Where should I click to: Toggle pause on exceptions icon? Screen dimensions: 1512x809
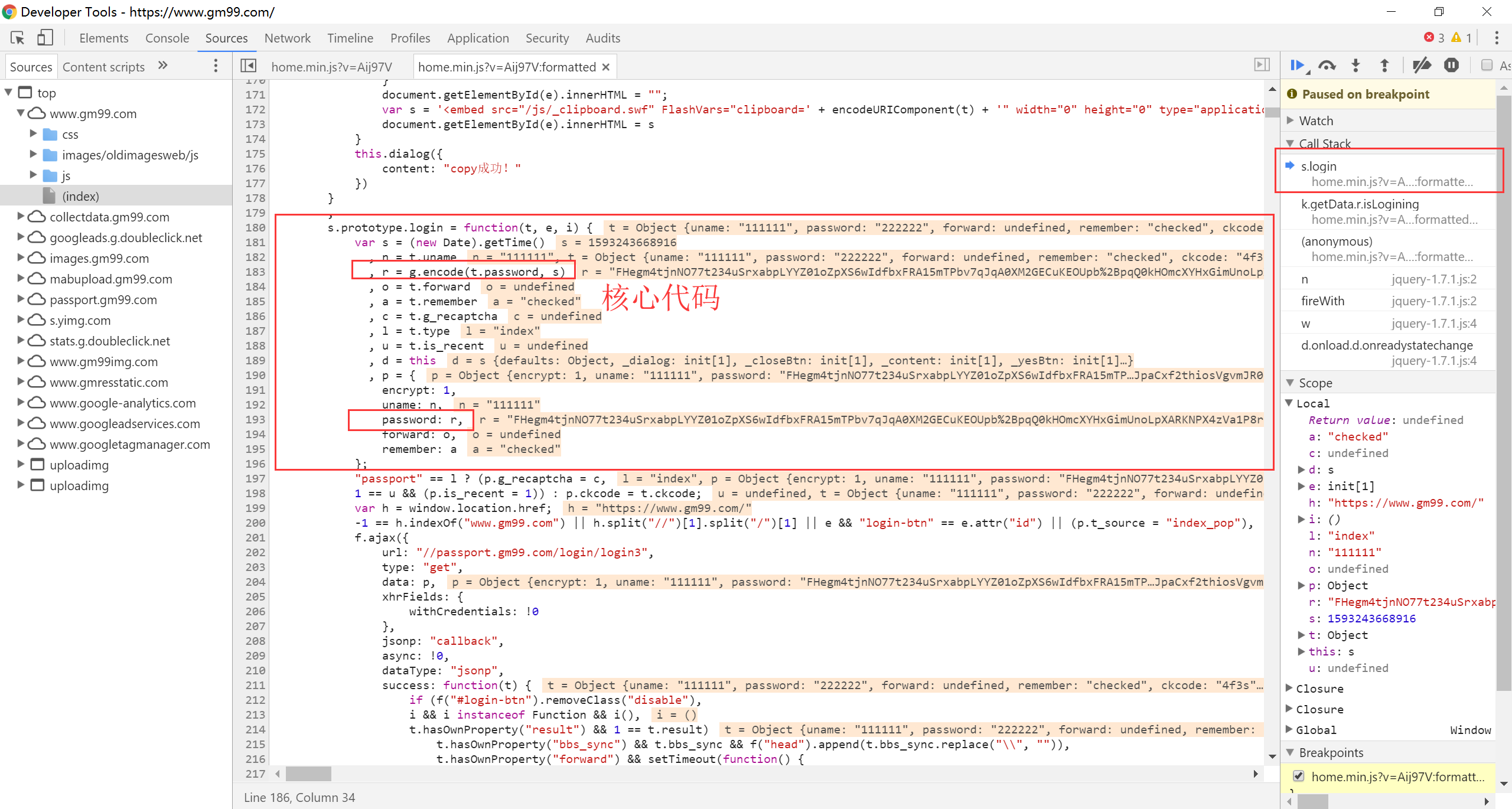pyautogui.click(x=1451, y=66)
